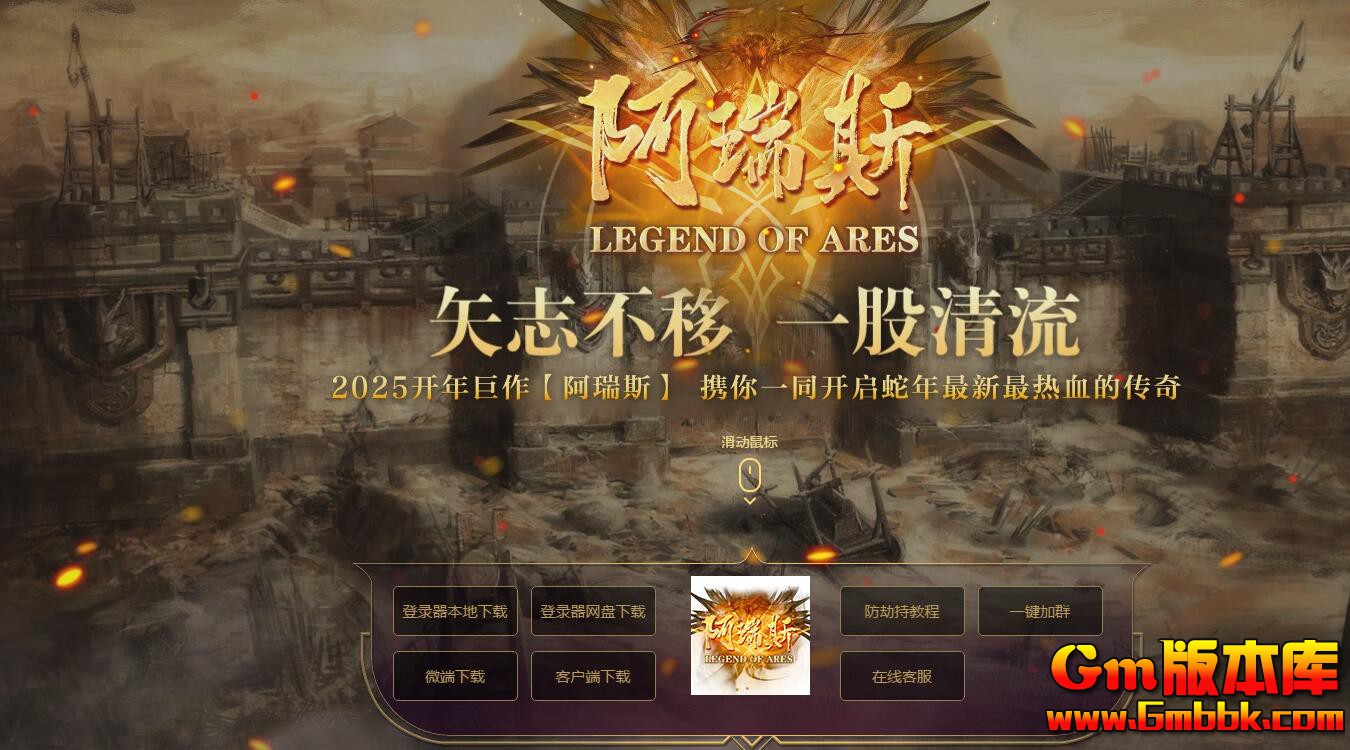Click the LEGEND OF ARES title text
The image size is (1350, 750).
pyautogui.click(x=754, y=240)
